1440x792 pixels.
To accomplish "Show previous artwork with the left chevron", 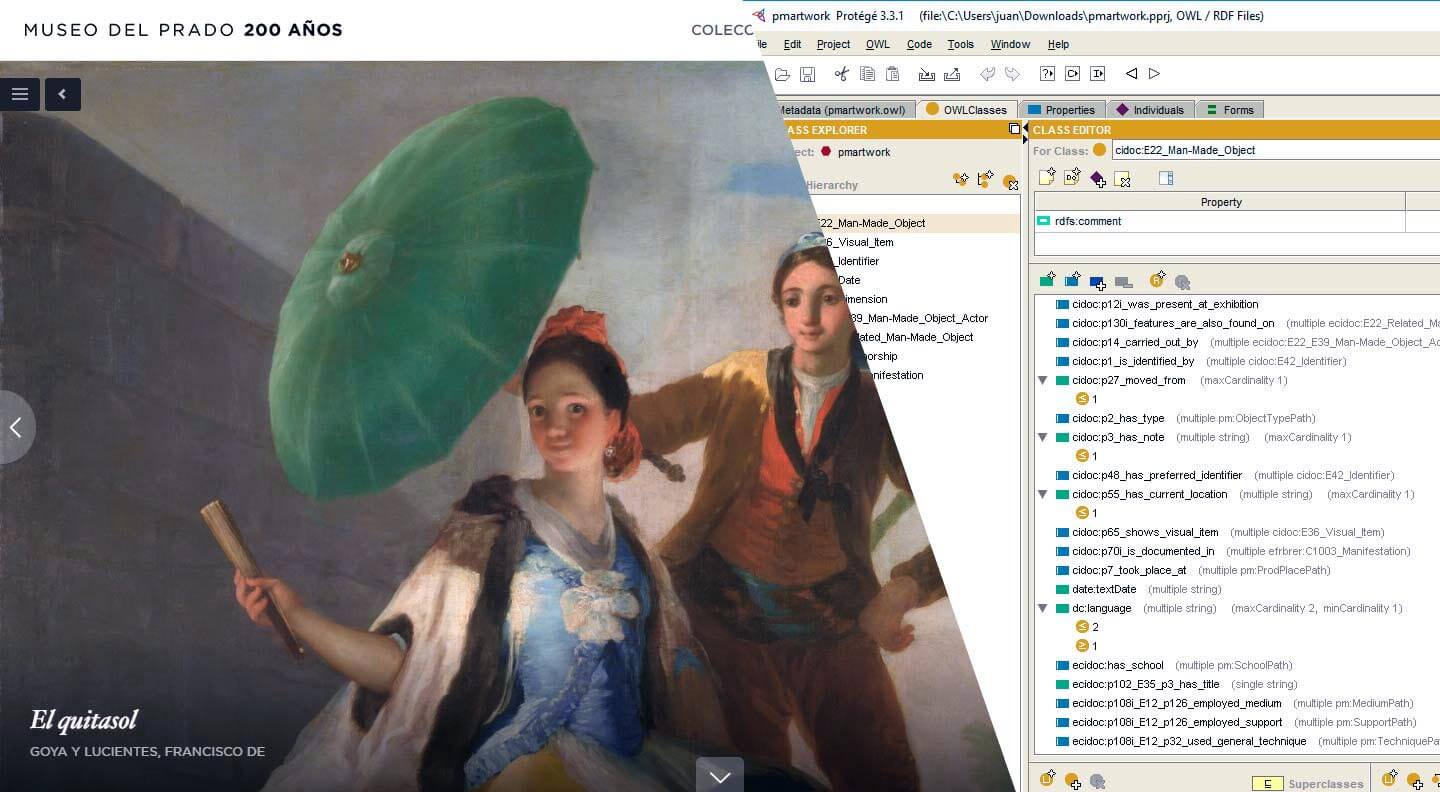I will tap(16, 427).
